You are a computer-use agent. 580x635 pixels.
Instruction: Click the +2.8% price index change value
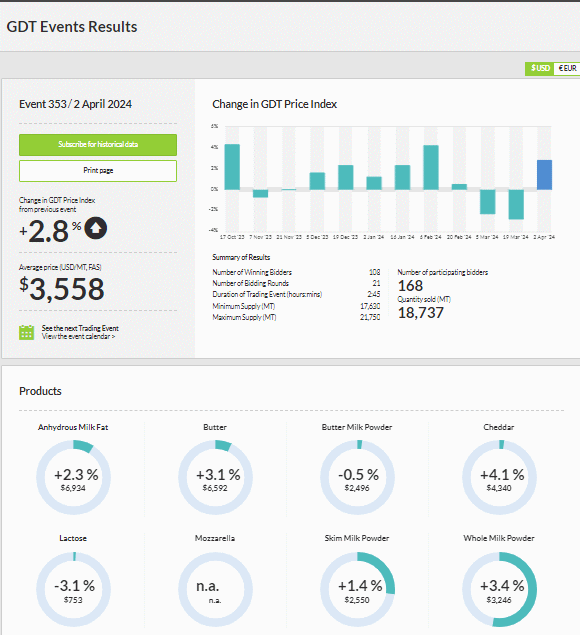pyautogui.click(x=50, y=231)
